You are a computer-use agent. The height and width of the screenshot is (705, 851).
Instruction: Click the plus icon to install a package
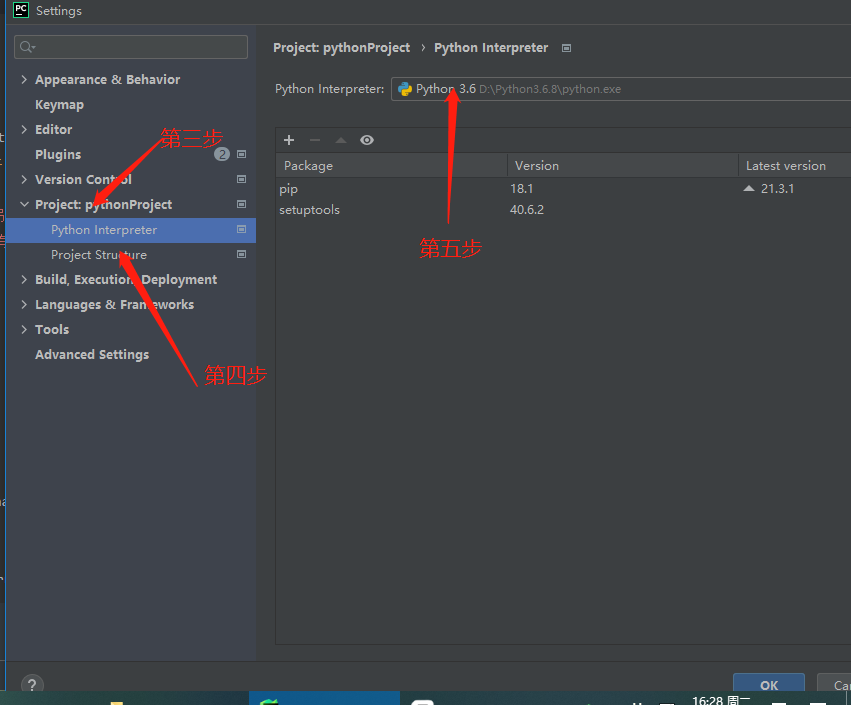coord(289,140)
